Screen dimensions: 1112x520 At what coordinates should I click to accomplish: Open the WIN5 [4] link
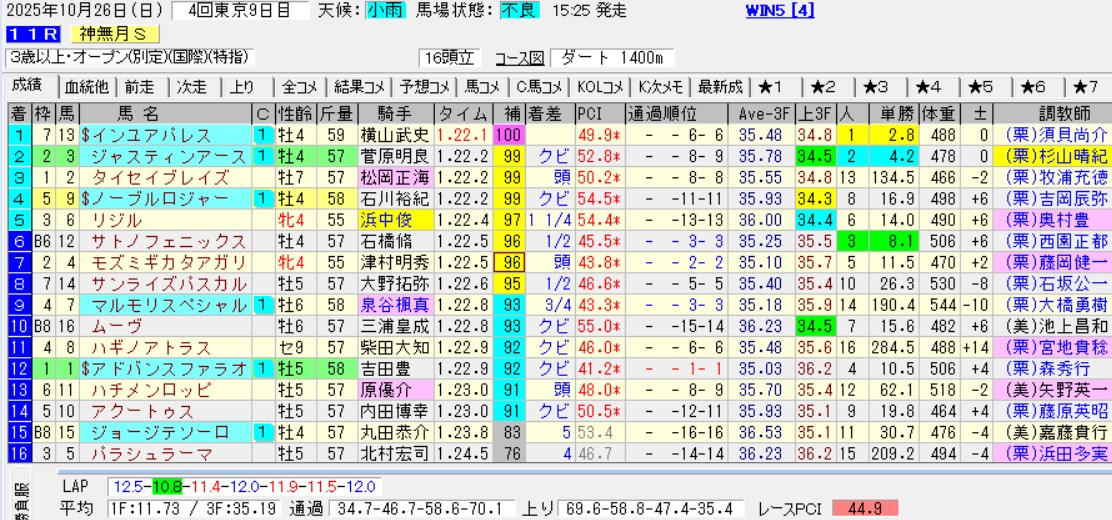pyautogui.click(x=779, y=11)
